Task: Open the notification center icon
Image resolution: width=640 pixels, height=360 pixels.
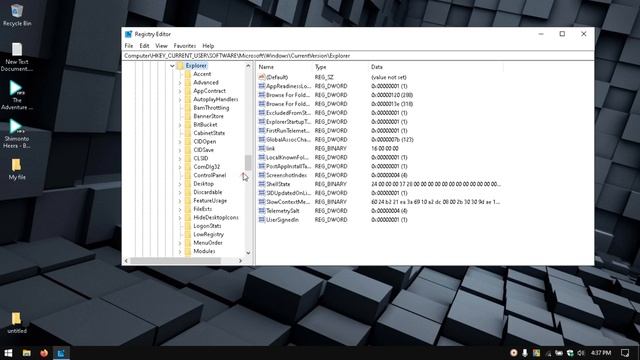Action: click(625, 353)
